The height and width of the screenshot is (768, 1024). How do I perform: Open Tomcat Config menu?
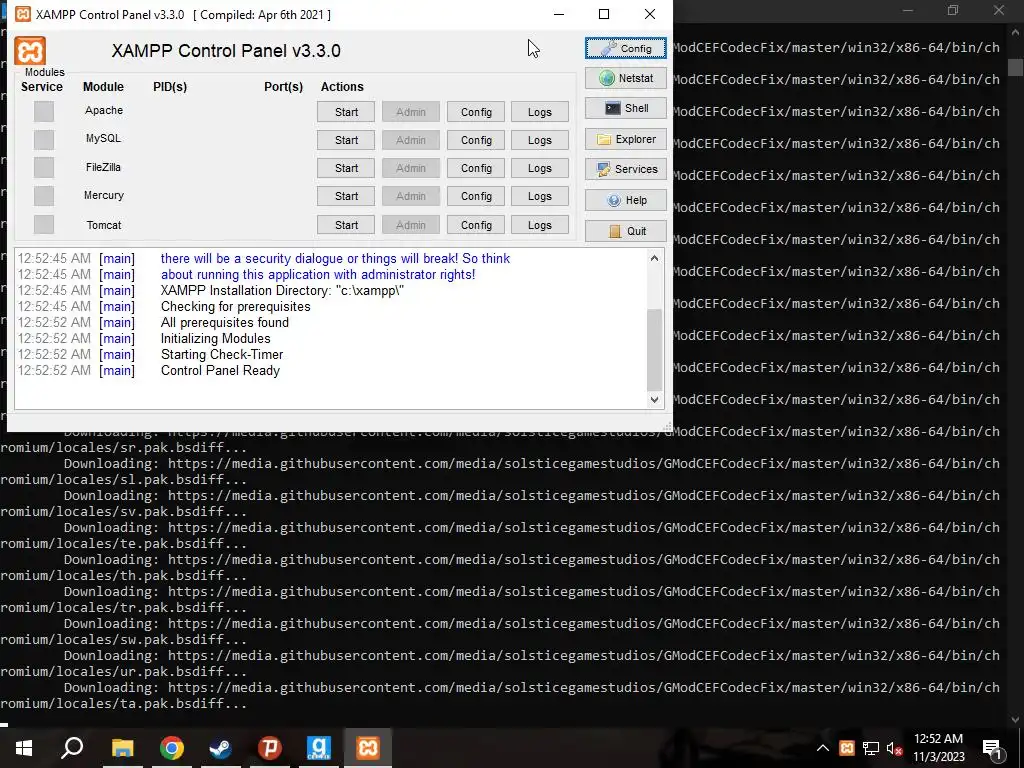[x=476, y=225]
